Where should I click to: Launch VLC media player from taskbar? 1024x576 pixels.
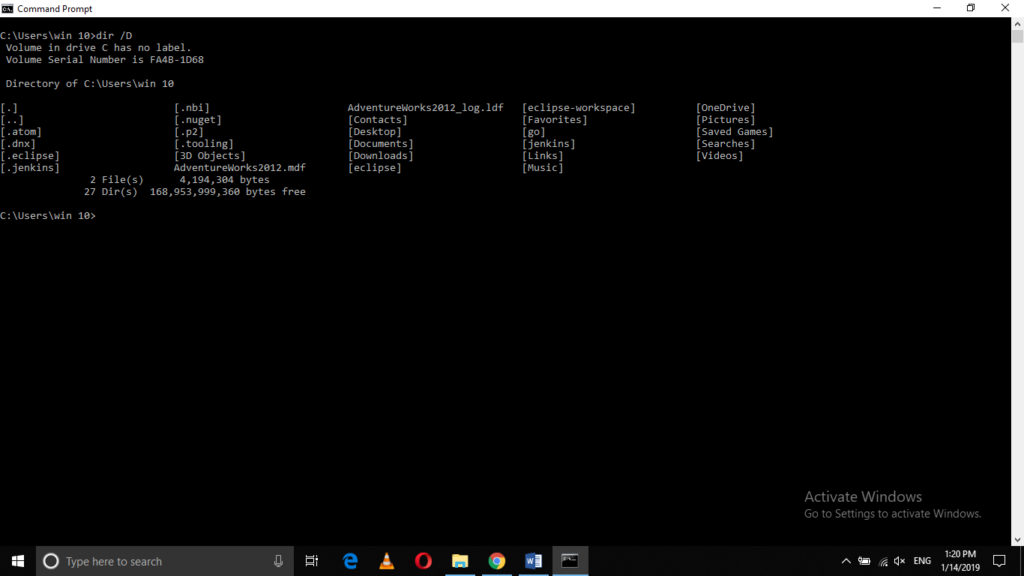point(386,561)
